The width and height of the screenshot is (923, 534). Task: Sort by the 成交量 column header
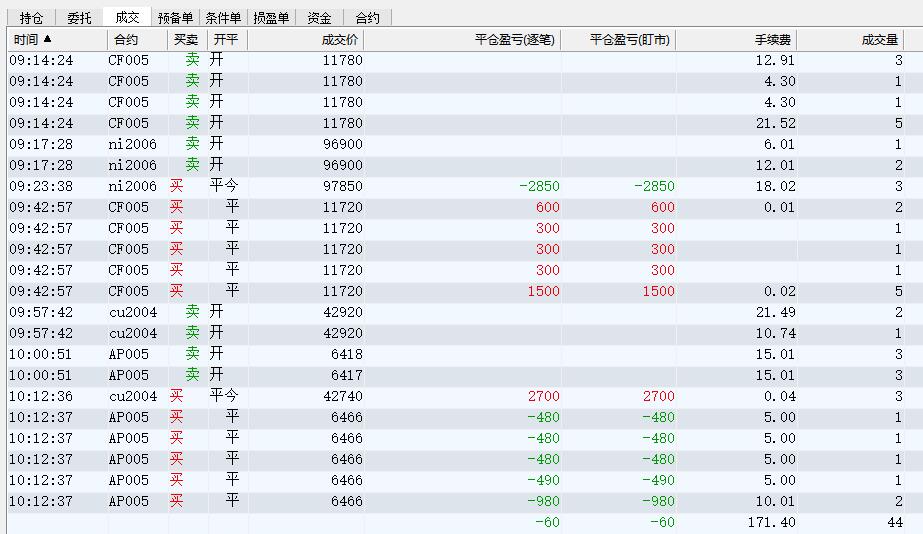click(x=851, y=39)
